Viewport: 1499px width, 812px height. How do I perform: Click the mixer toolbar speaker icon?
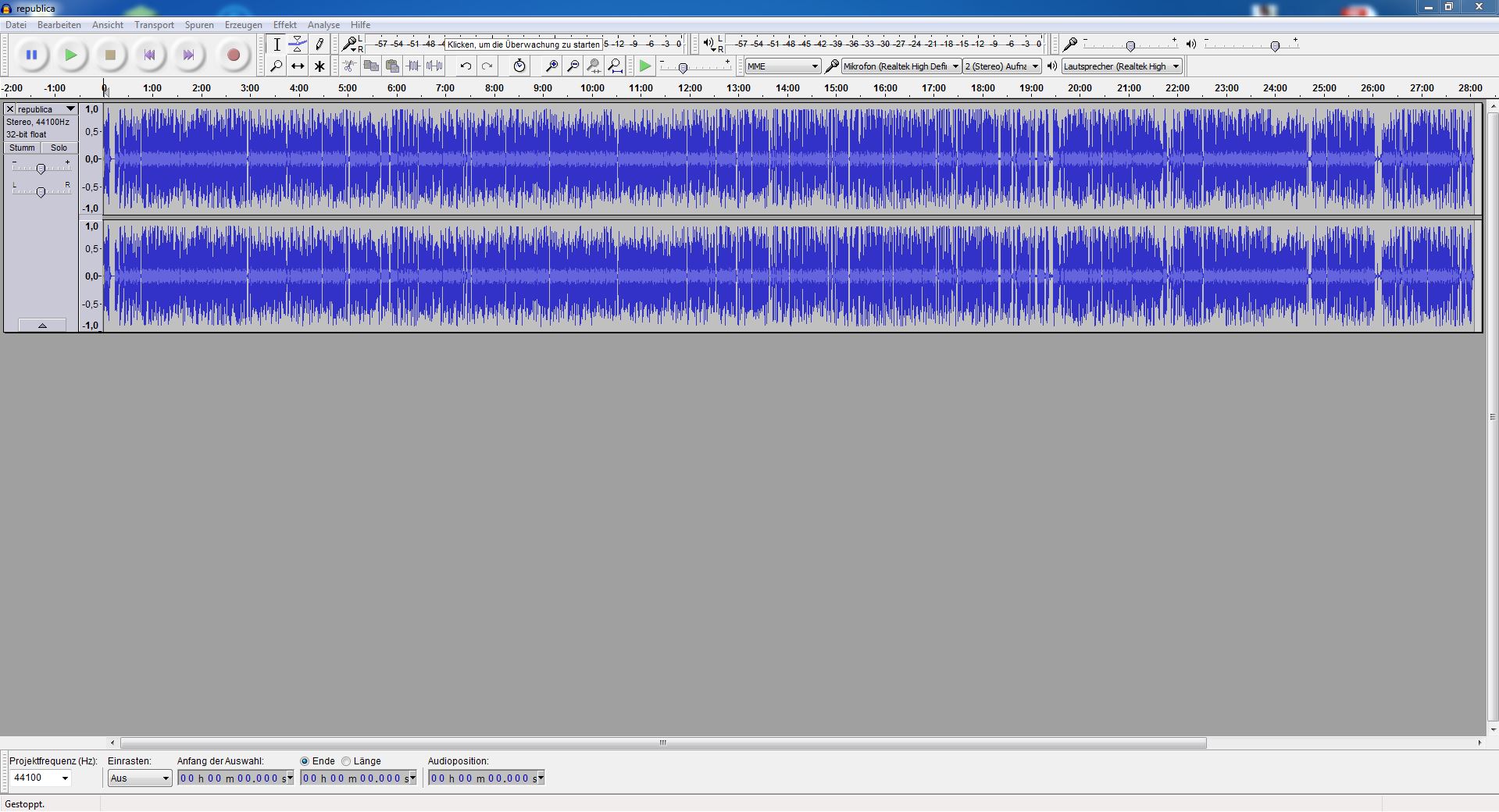coord(1191,45)
